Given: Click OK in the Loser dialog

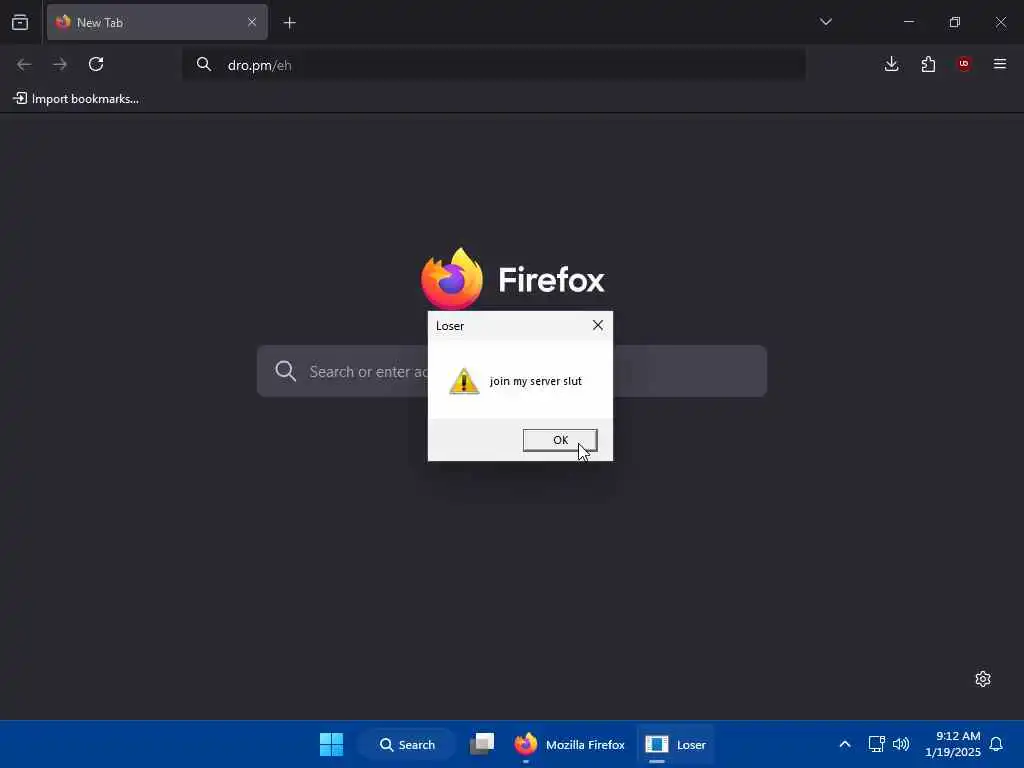Looking at the screenshot, I should [x=560, y=440].
